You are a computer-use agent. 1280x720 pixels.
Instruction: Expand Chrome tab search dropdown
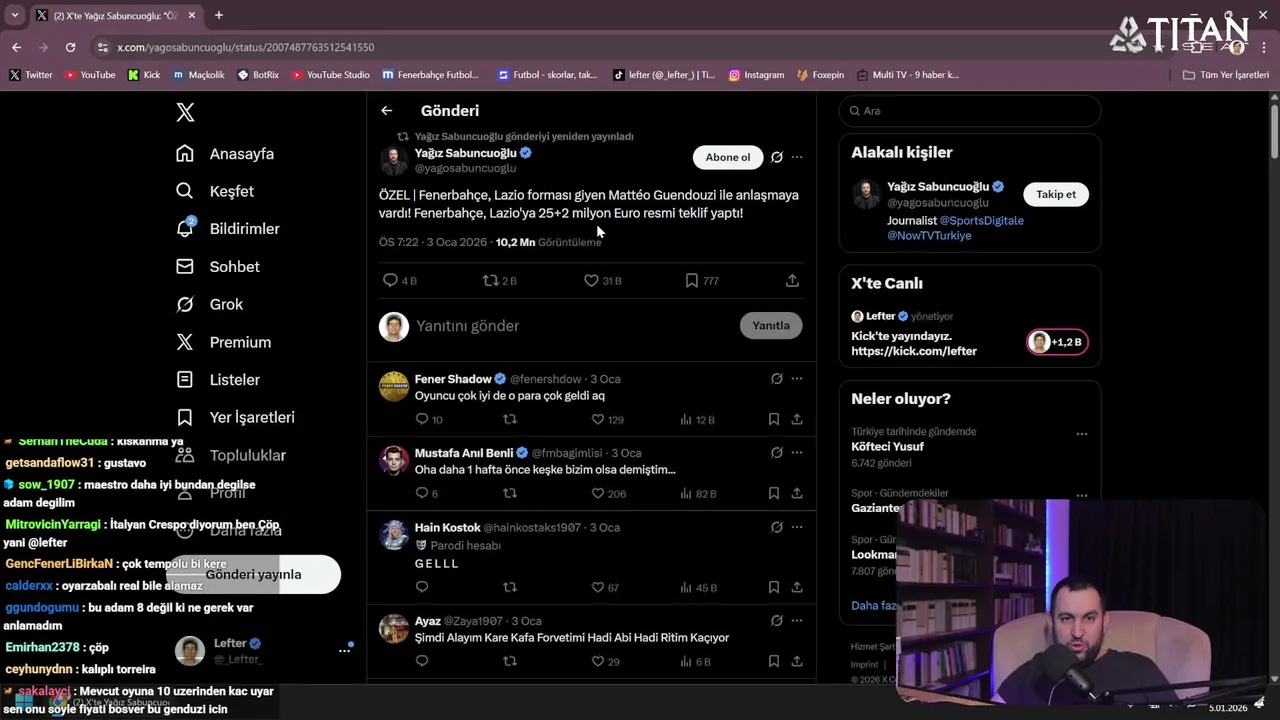(x=14, y=15)
